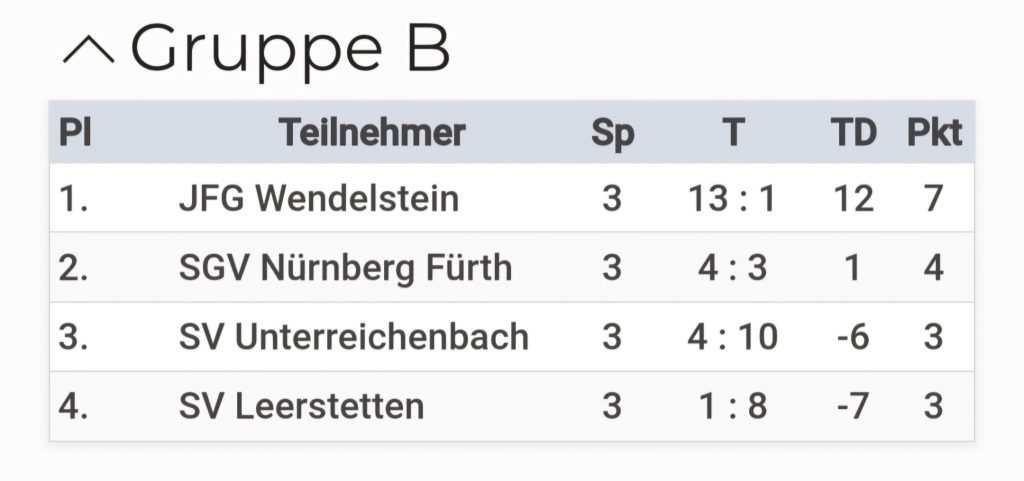Click the Sp column header
Image resolution: width=1024 pixels, height=481 pixels.
pyautogui.click(x=612, y=133)
